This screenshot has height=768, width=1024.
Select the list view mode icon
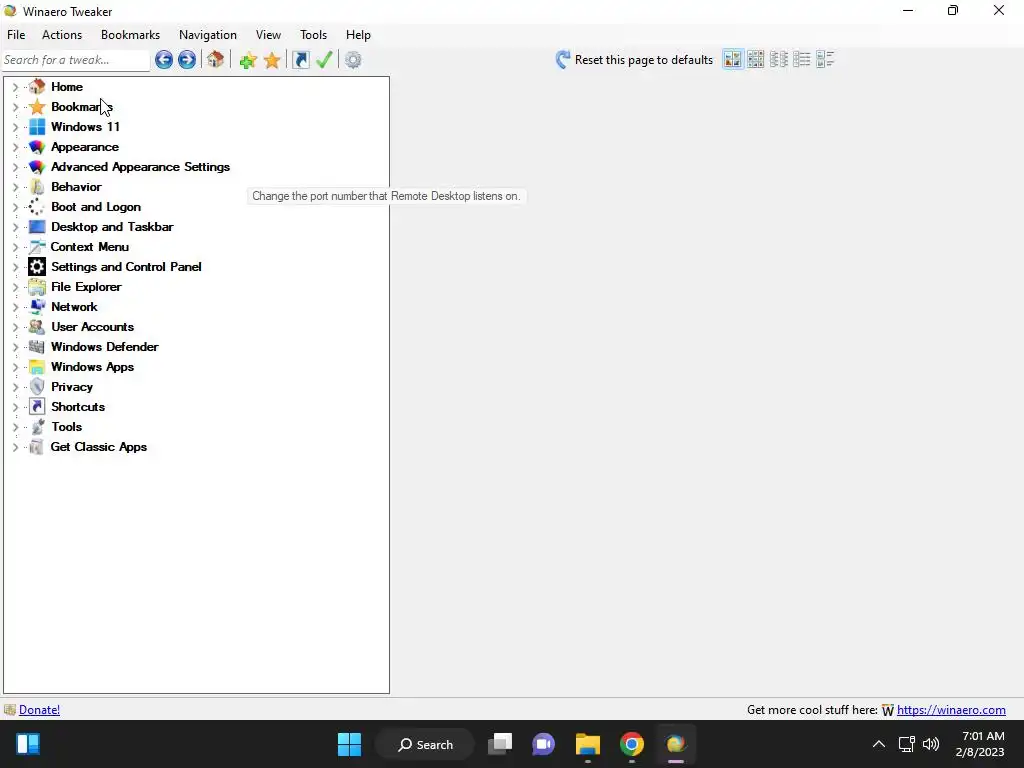point(801,59)
